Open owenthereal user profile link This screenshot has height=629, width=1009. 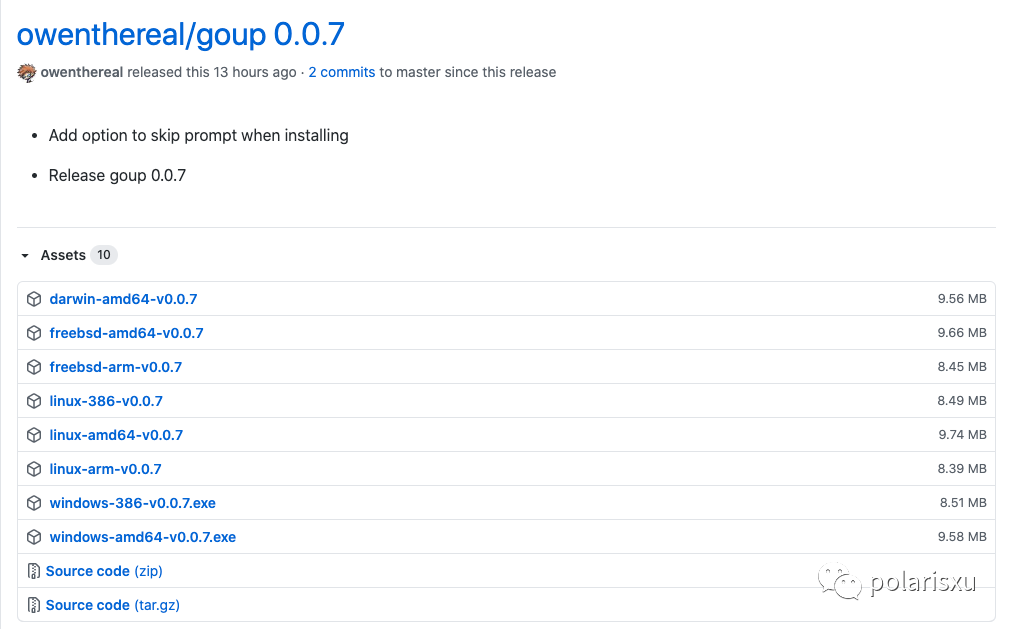pyautogui.click(x=82, y=72)
